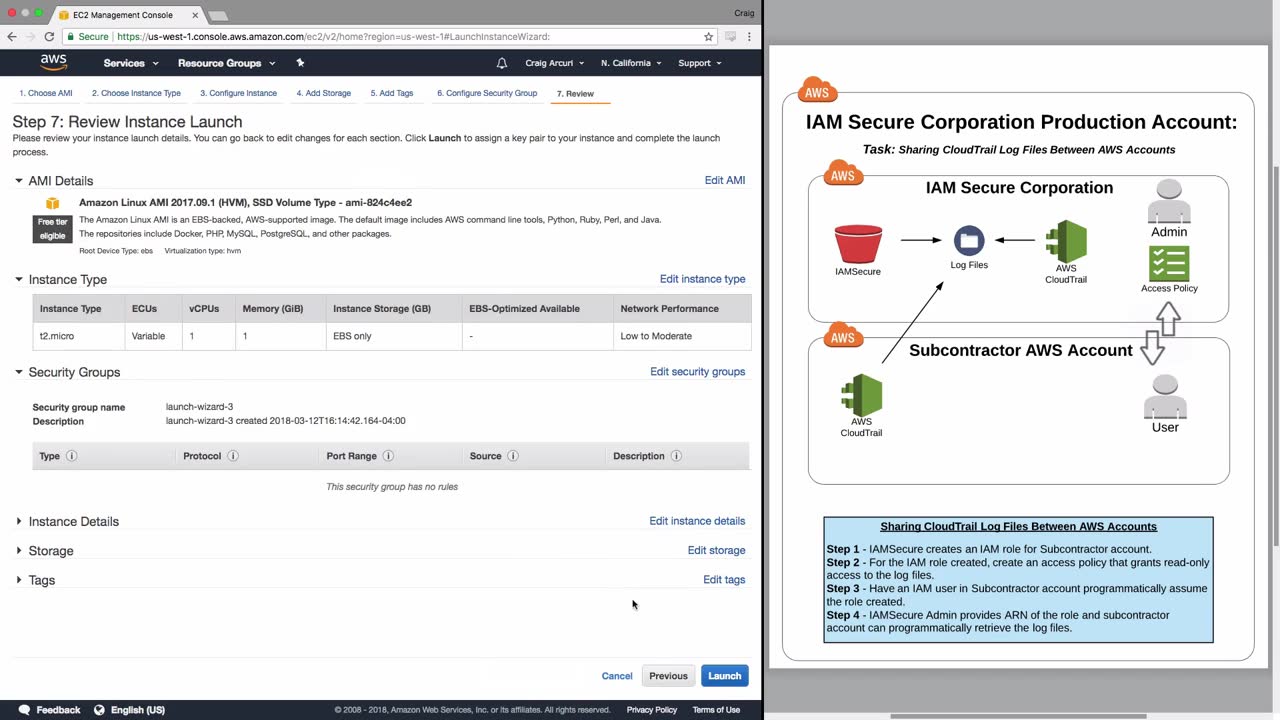This screenshot has height=720, width=1280.
Task: Show info for the Source column
Action: coord(513,456)
